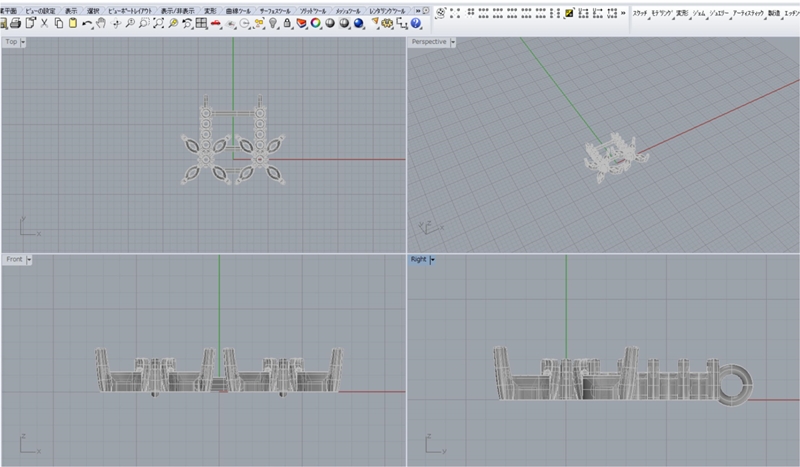Click the light bulb hide objects icon
The image size is (800, 467).
[x=273, y=23]
